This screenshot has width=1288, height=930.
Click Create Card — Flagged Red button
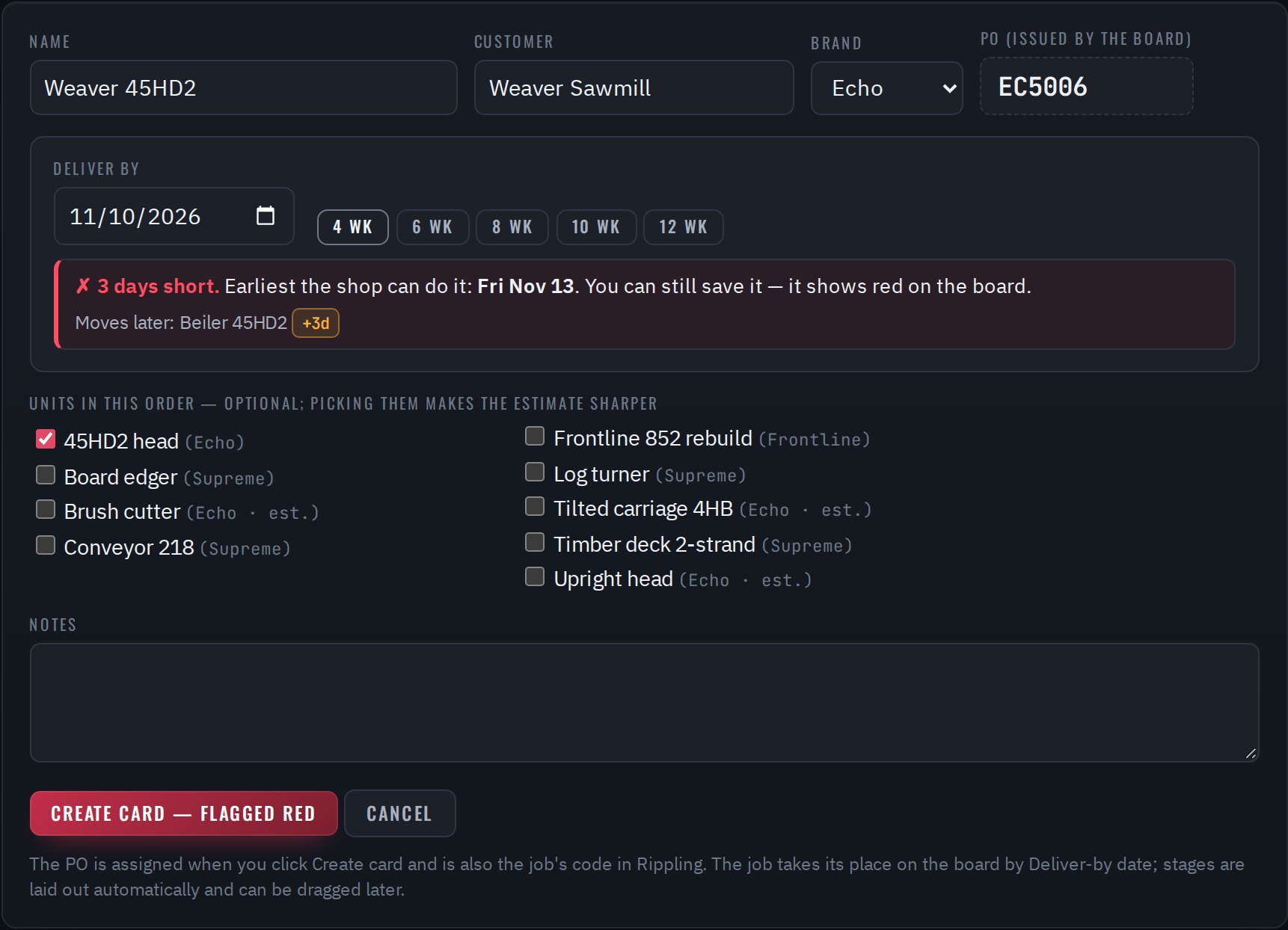tap(183, 813)
